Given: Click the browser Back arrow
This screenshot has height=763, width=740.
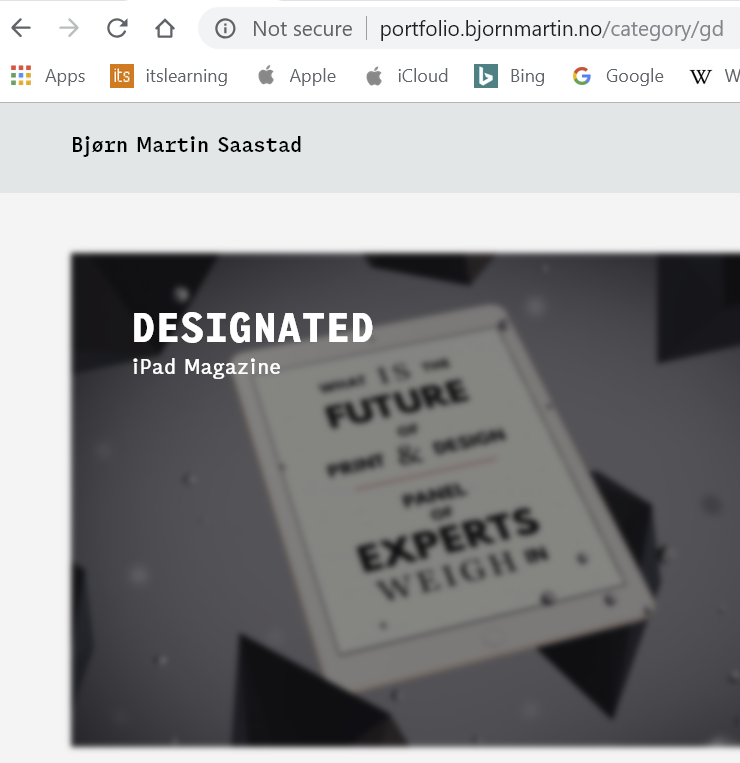Looking at the screenshot, I should click(x=21, y=28).
